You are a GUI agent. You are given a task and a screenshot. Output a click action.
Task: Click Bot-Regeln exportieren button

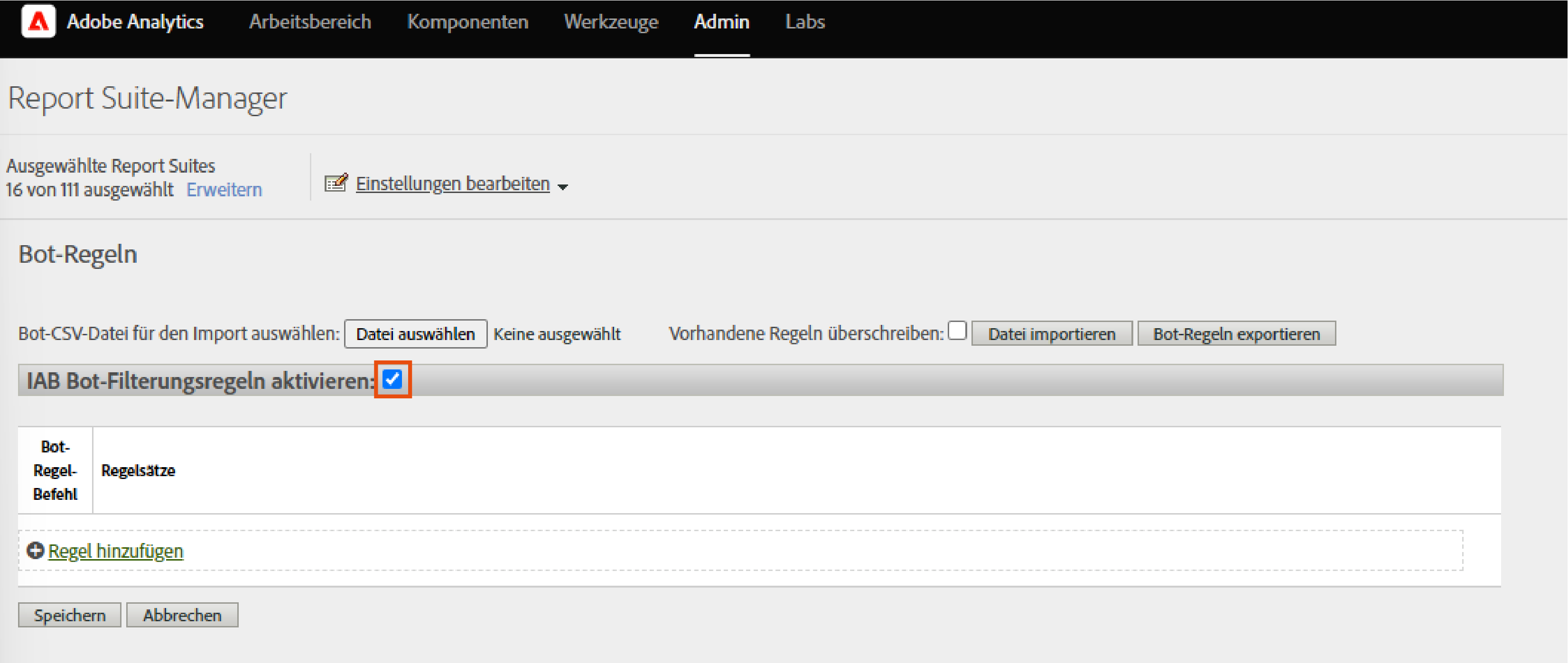pos(1236,334)
